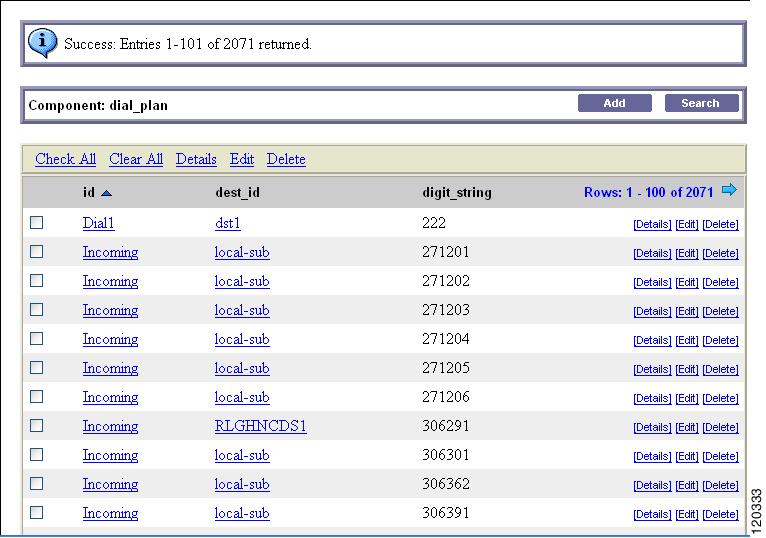This screenshot has width=766, height=538.
Task: Select checkbox for digit string 271201
Action: pos(37,252)
